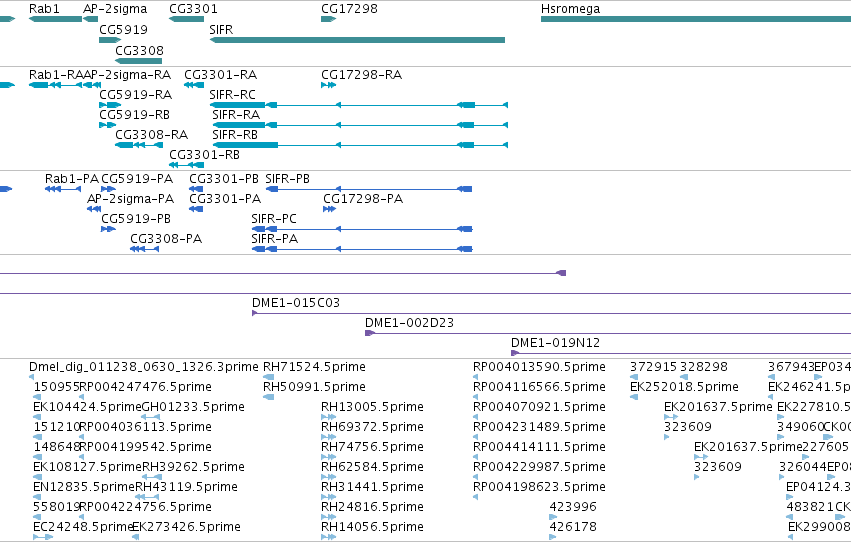
Task: Select the RH24816.5prime EST label
Action: point(372,507)
